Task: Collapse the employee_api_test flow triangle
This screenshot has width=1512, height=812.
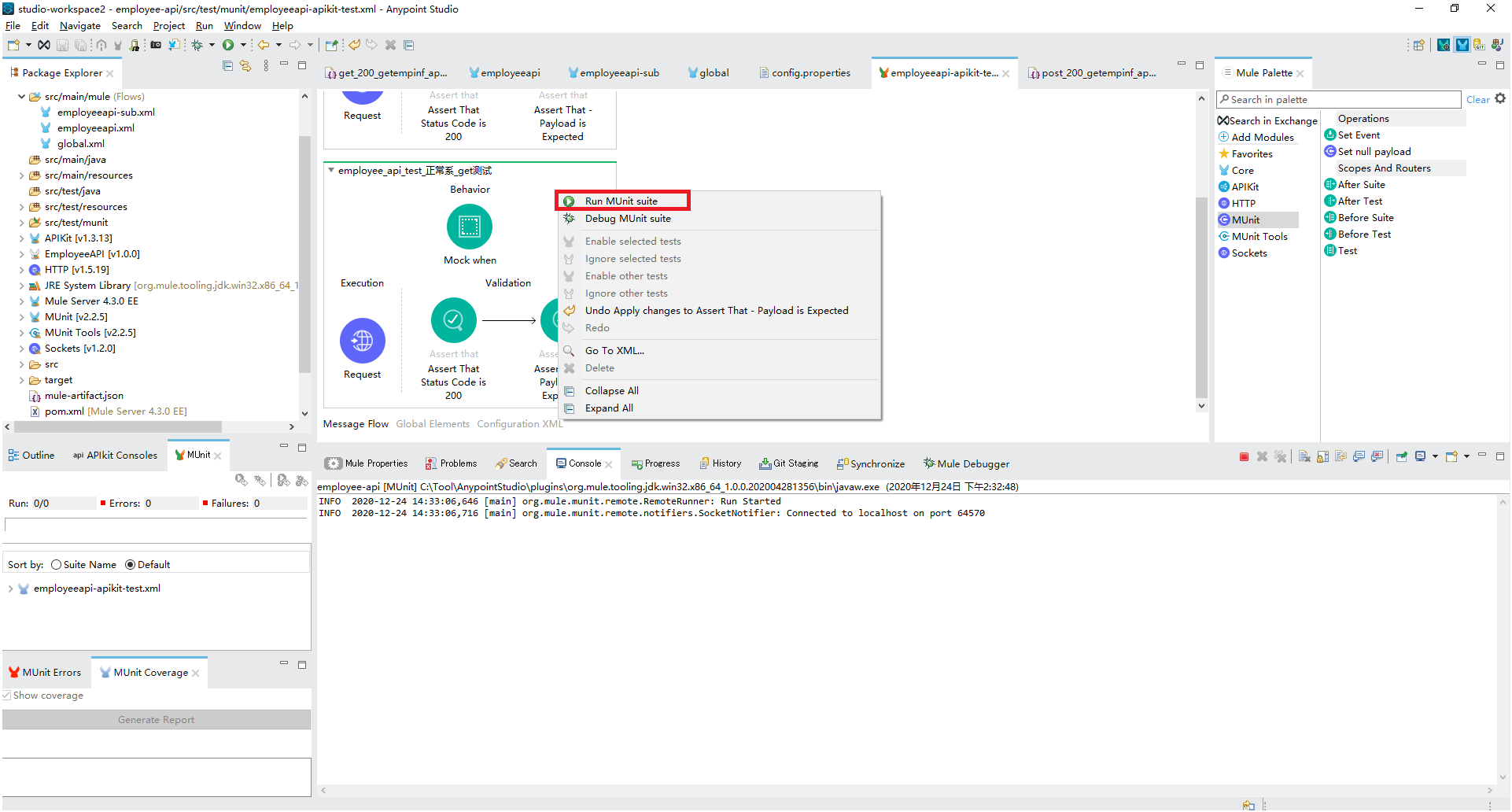Action: point(331,170)
